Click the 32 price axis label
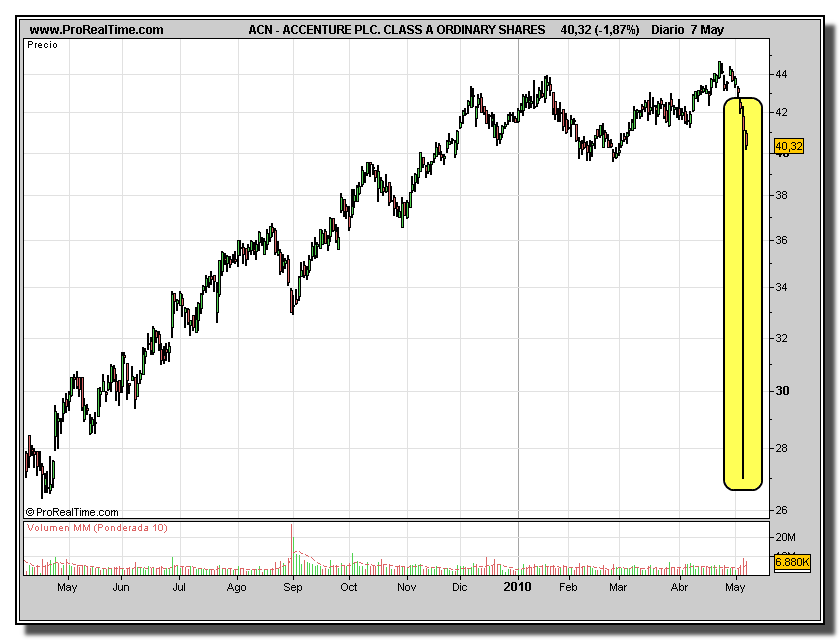840x640 pixels. click(781, 338)
